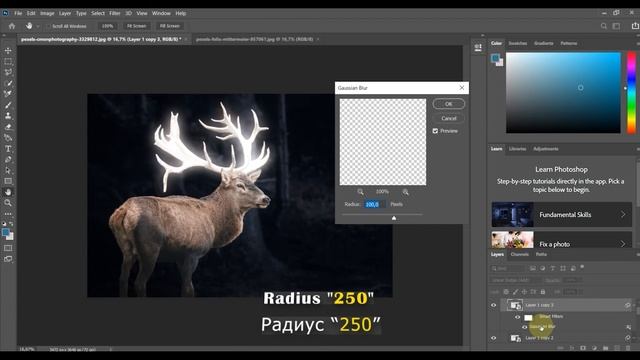Switch to the Swatches tab
This screenshot has height=360, width=640.
[518, 43]
